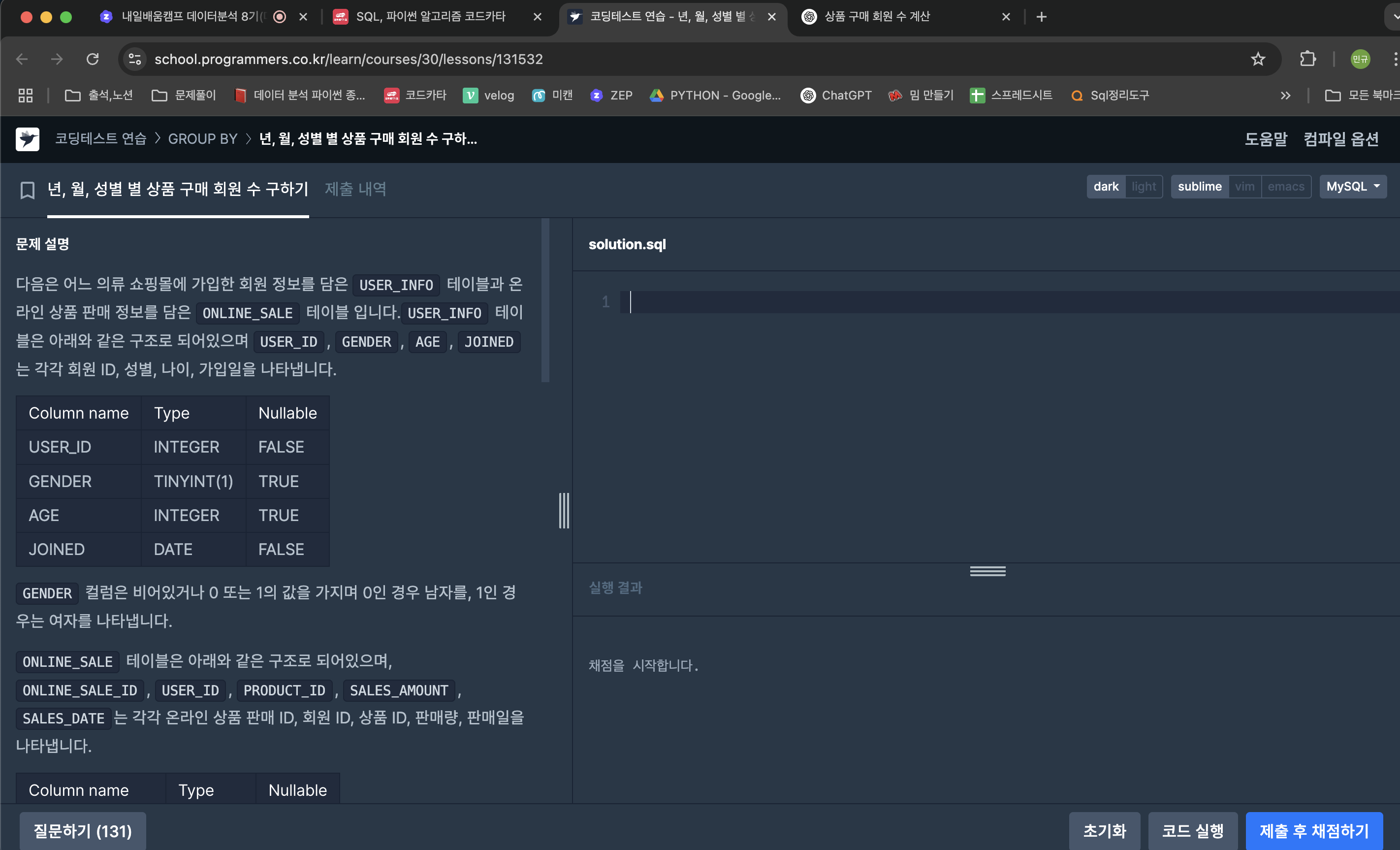
Task: Switch editor theme to light
Action: pyautogui.click(x=1143, y=187)
